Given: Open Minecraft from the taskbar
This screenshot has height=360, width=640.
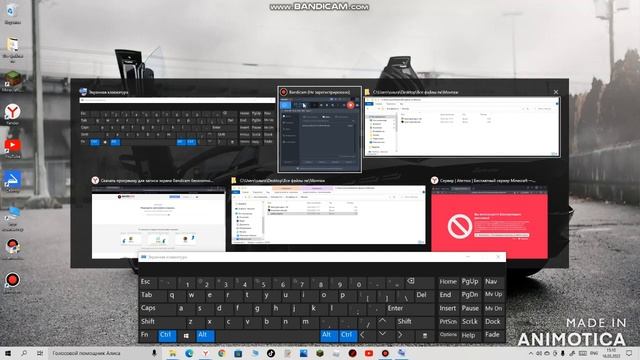Looking at the screenshot, I should pyautogui.click(x=320, y=353).
